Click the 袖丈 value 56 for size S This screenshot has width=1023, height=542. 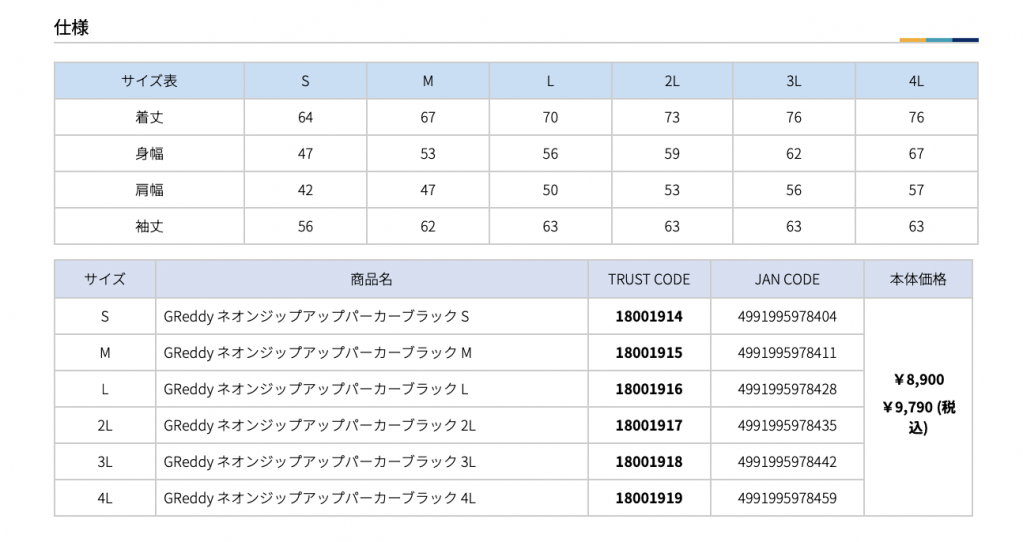pyautogui.click(x=305, y=226)
